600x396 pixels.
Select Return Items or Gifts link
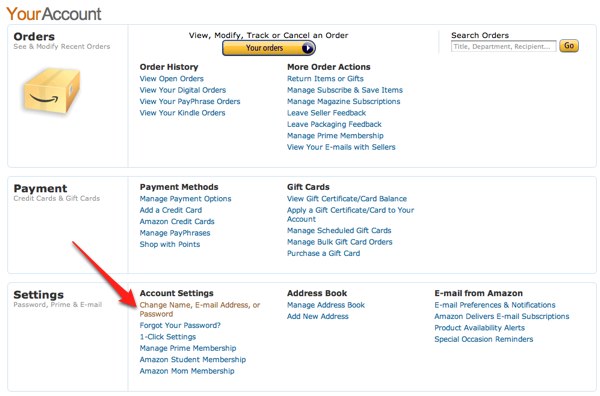(325, 78)
